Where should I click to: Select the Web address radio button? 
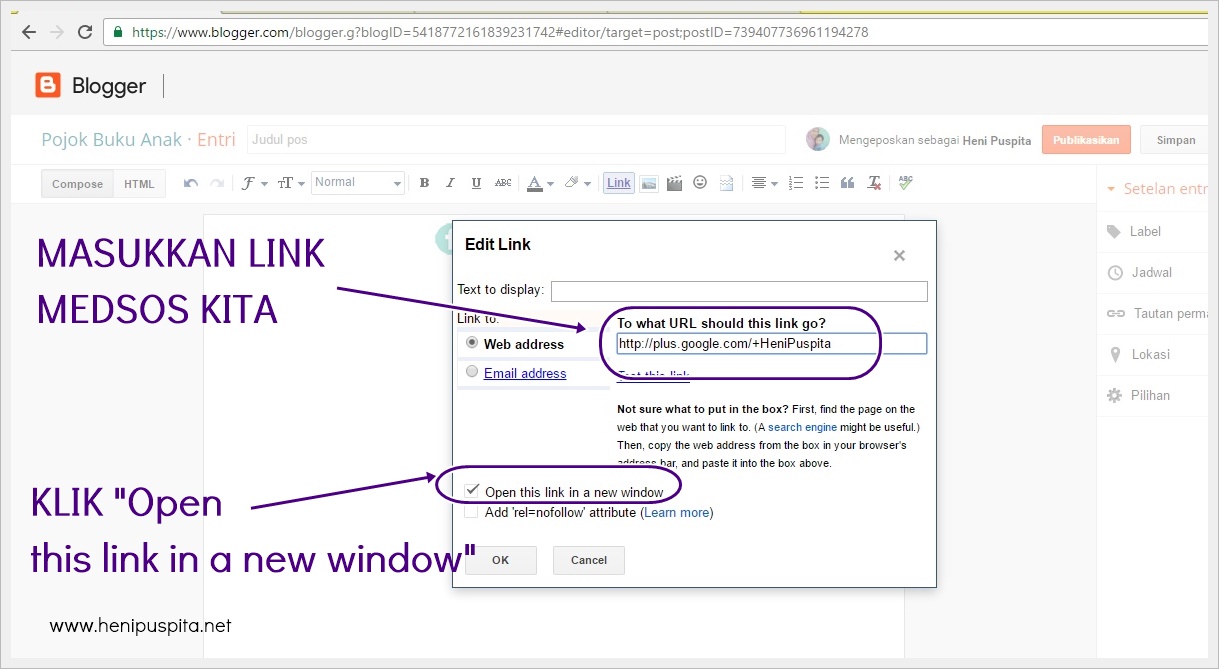point(472,342)
